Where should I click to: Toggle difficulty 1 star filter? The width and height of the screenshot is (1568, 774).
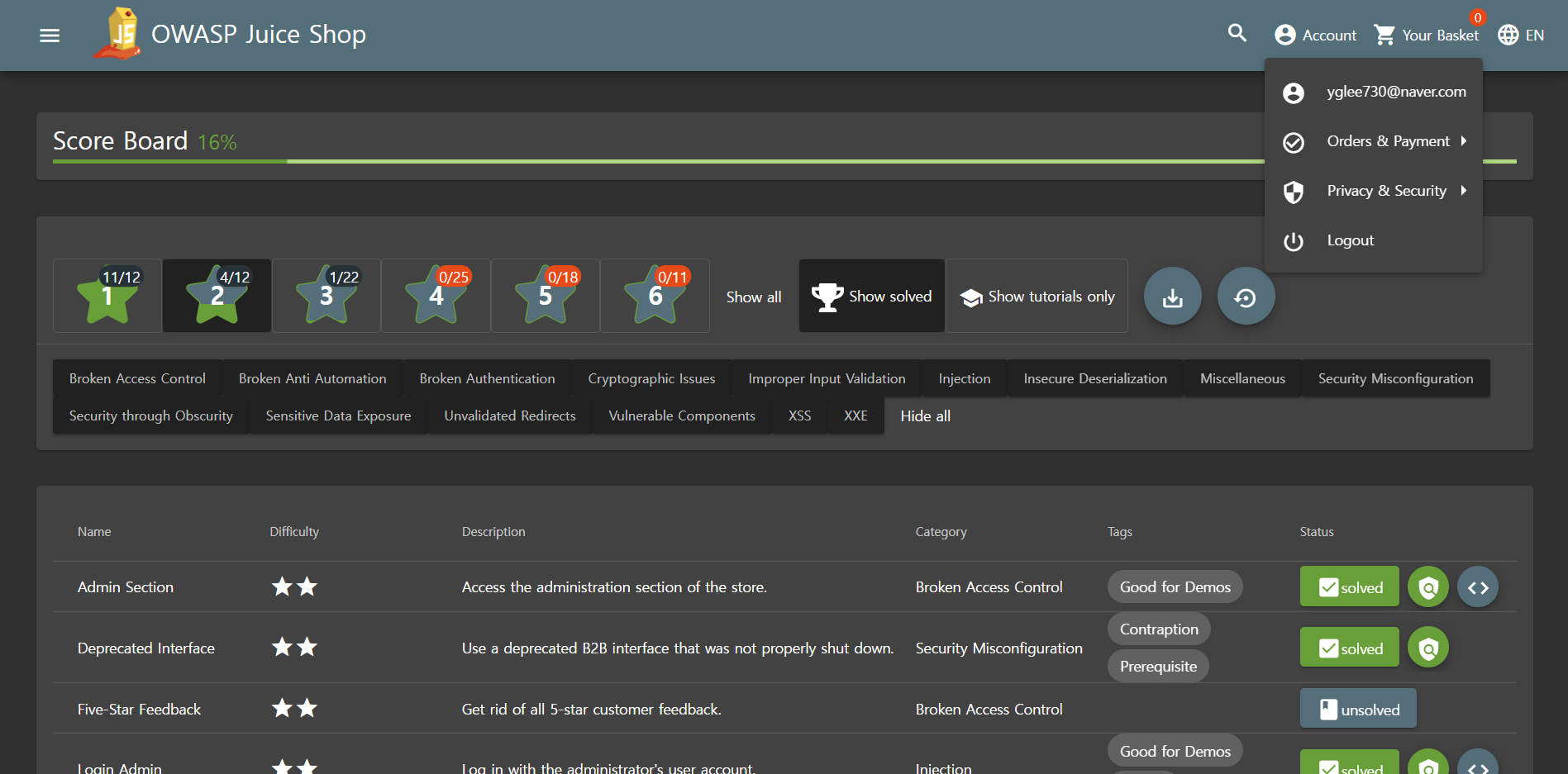coord(107,296)
